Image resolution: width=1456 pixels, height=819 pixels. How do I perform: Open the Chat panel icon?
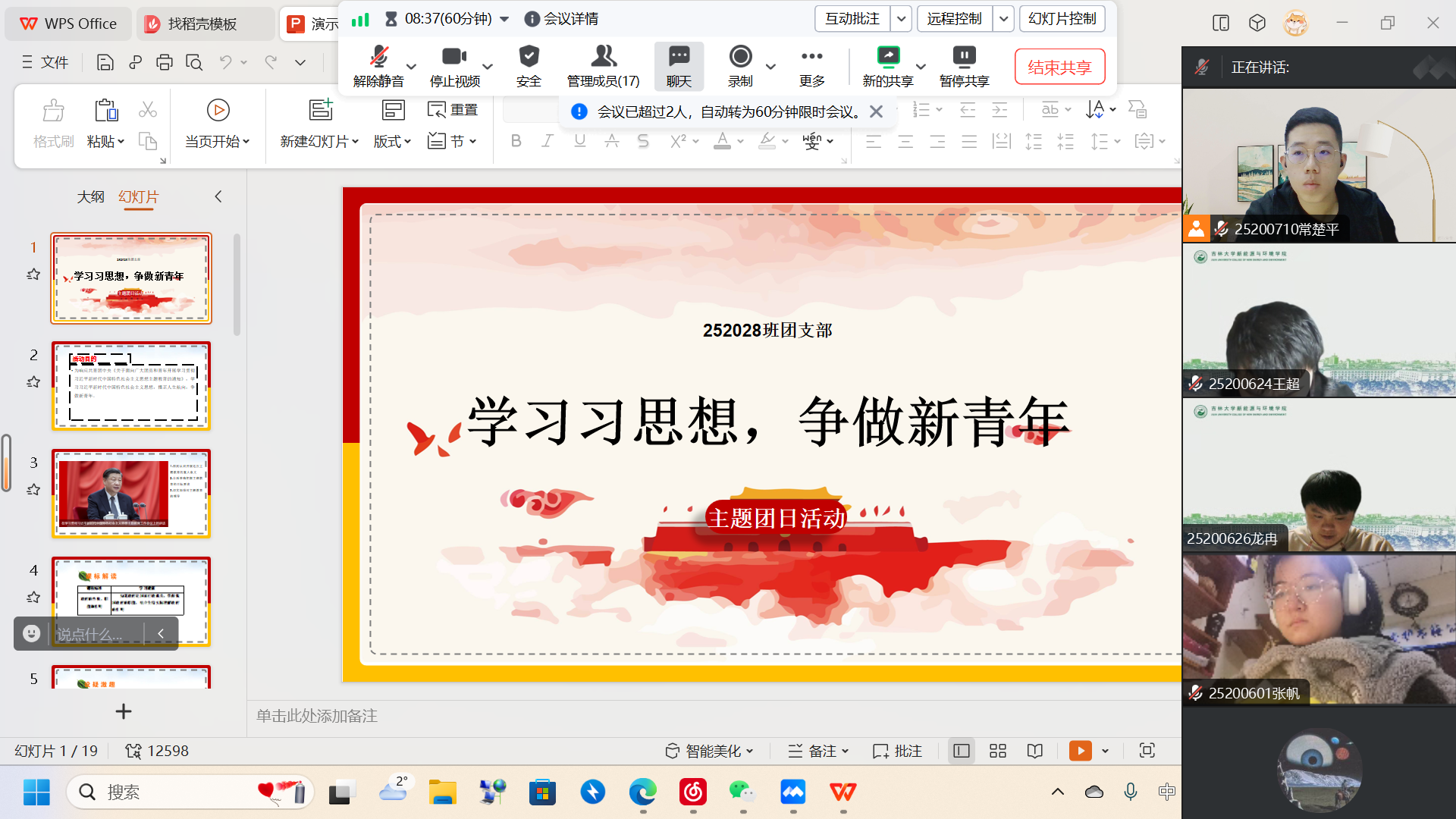tap(679, 58)
